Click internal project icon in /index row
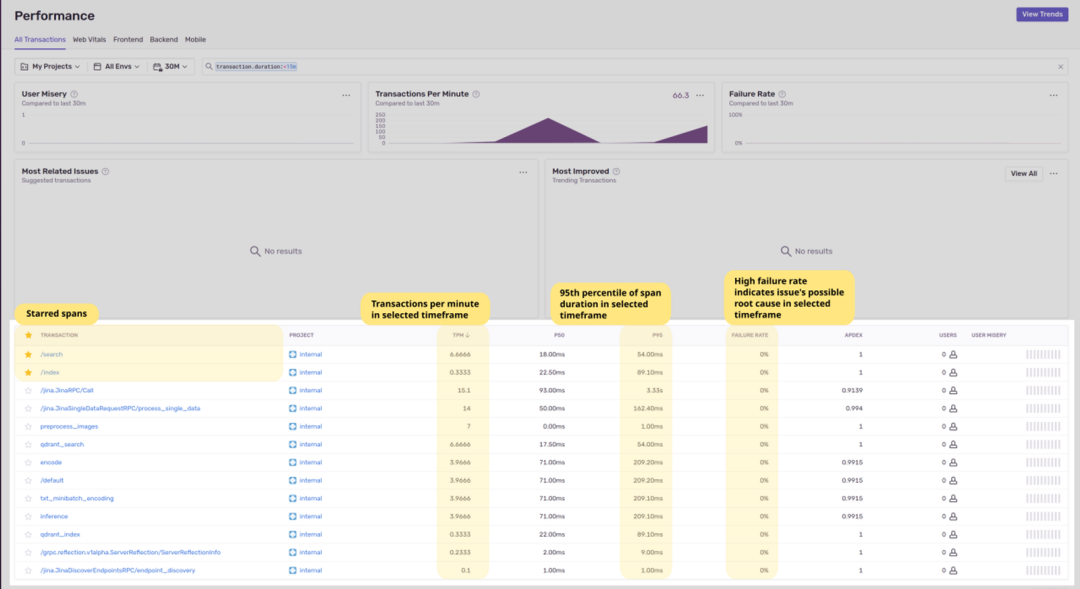The height and width of the screenshot is (589, 1080). 293,372
